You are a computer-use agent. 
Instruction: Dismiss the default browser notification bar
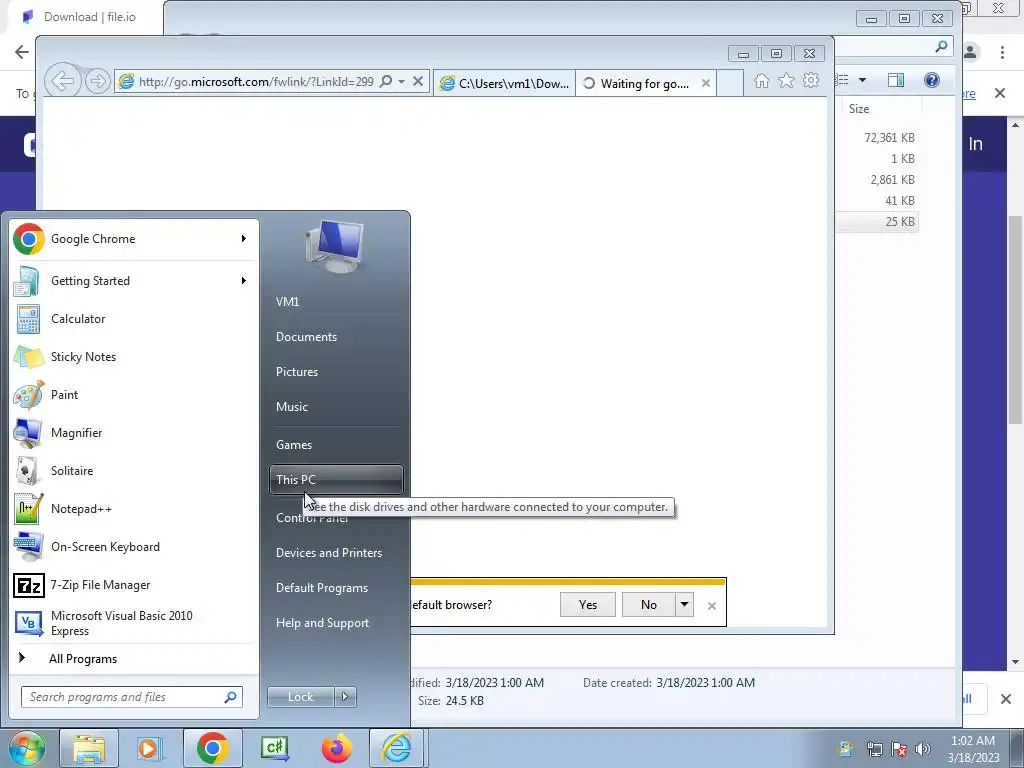(712, 606)
